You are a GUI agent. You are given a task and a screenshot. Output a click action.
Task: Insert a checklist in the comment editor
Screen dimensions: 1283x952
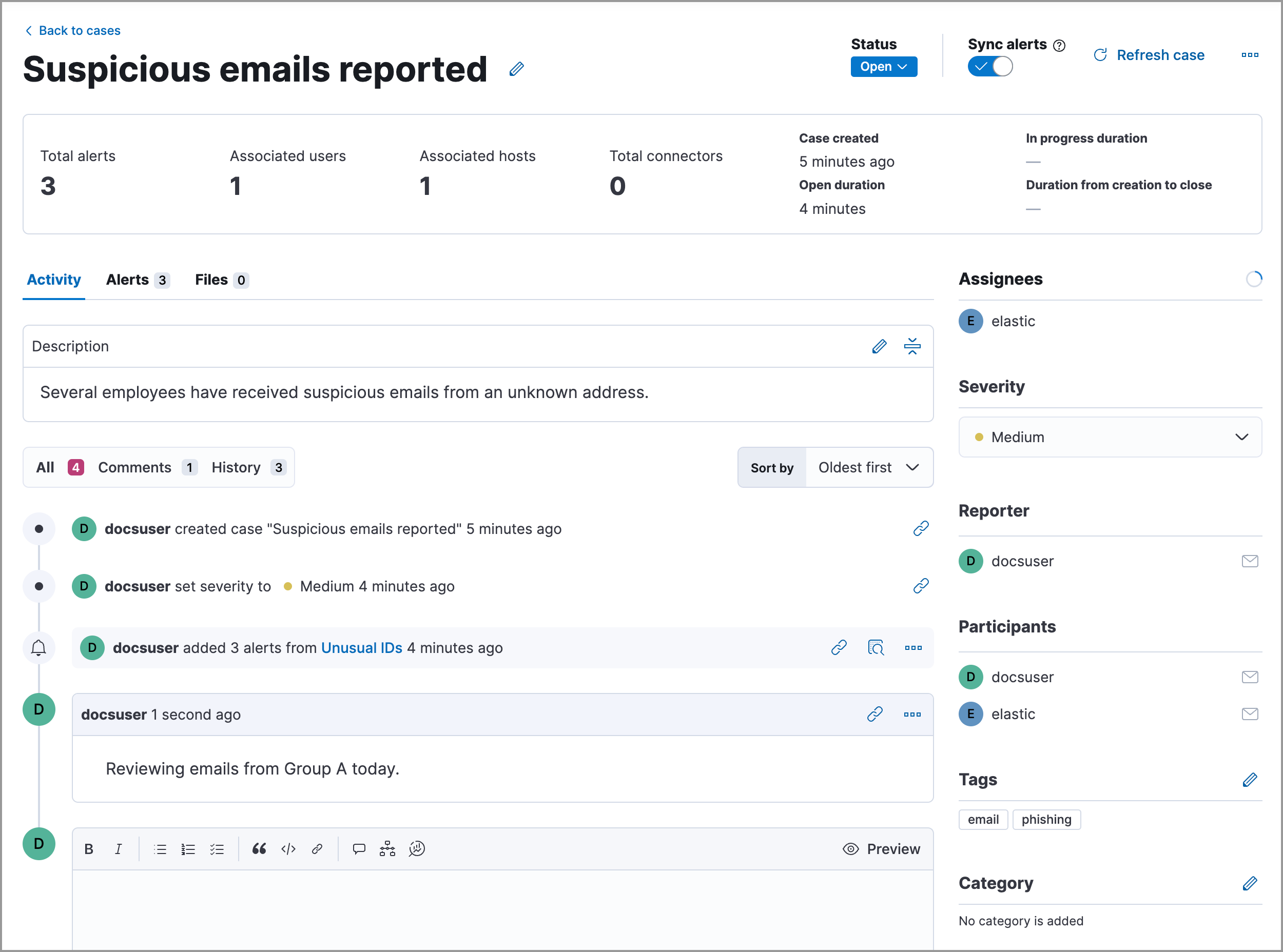click(x=217, y=849)
